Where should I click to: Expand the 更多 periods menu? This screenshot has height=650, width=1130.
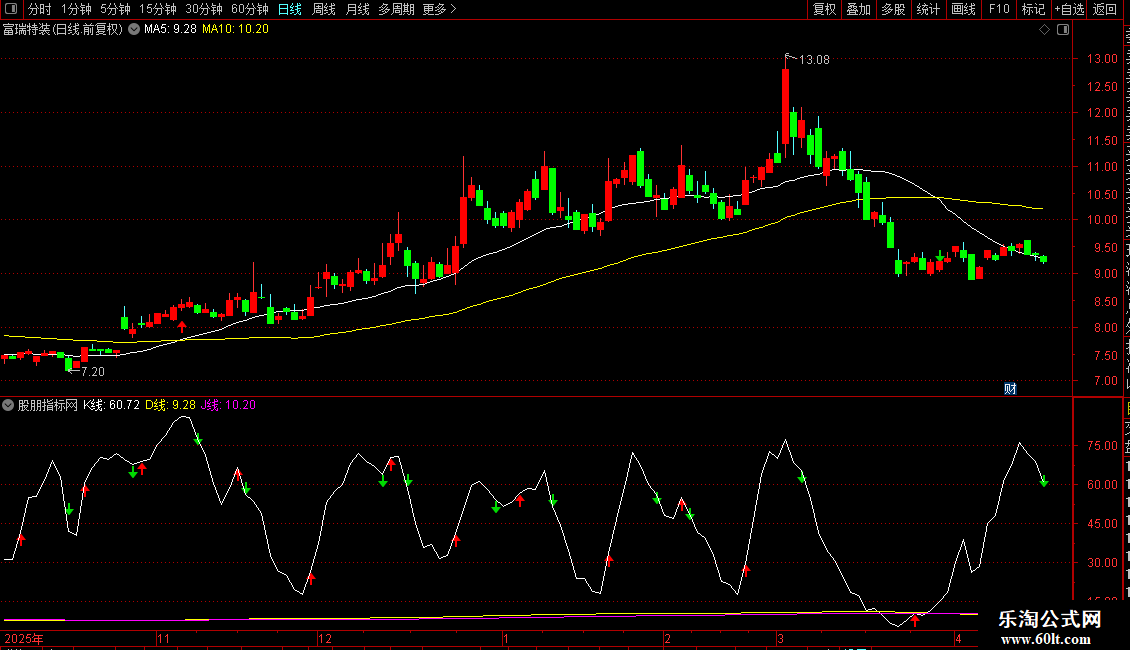439,9
